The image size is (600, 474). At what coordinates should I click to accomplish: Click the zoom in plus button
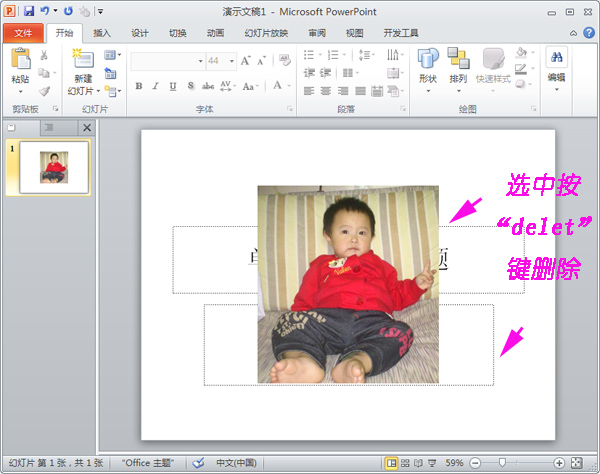559,463
